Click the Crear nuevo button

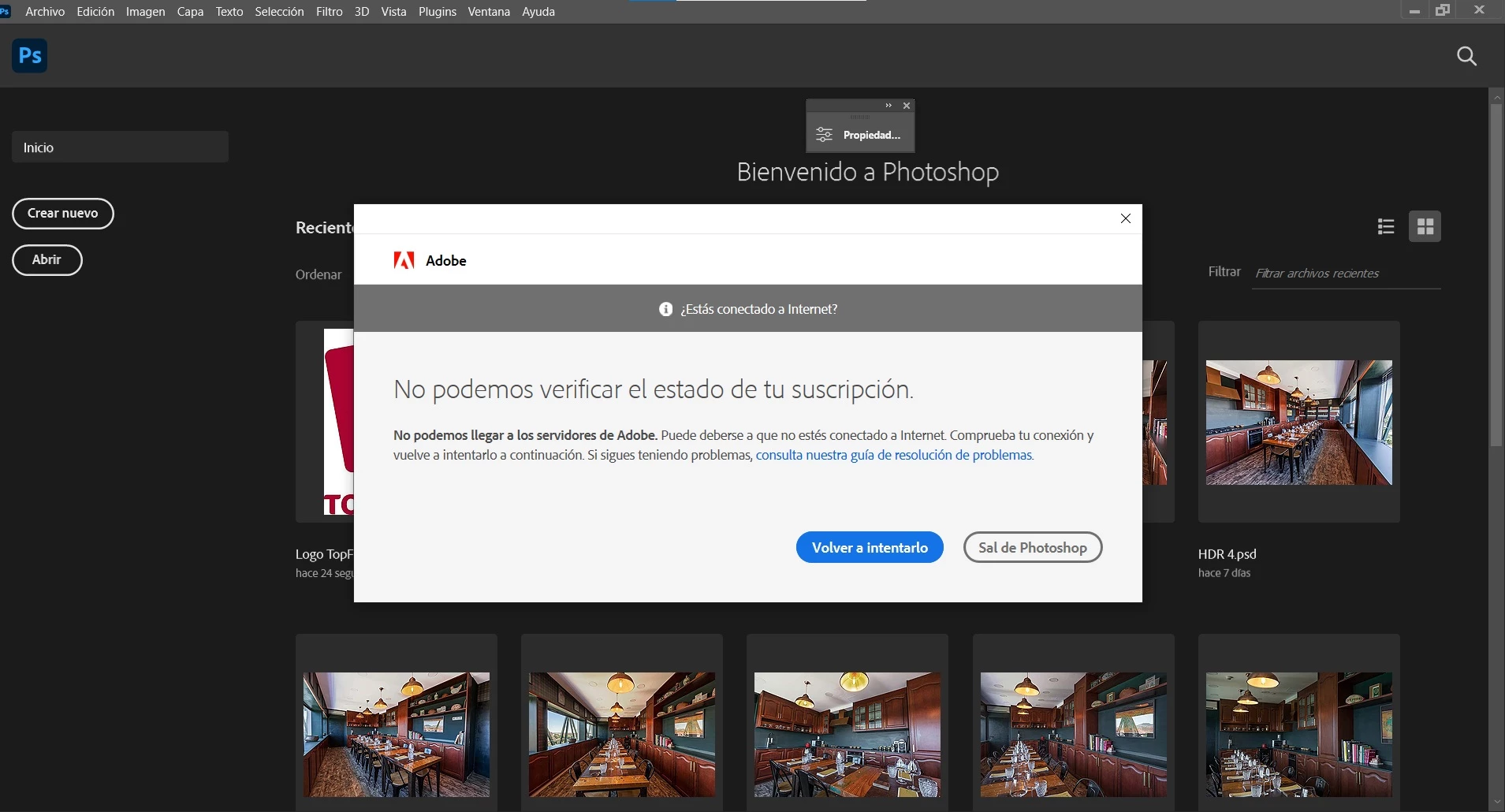[63, 214]
